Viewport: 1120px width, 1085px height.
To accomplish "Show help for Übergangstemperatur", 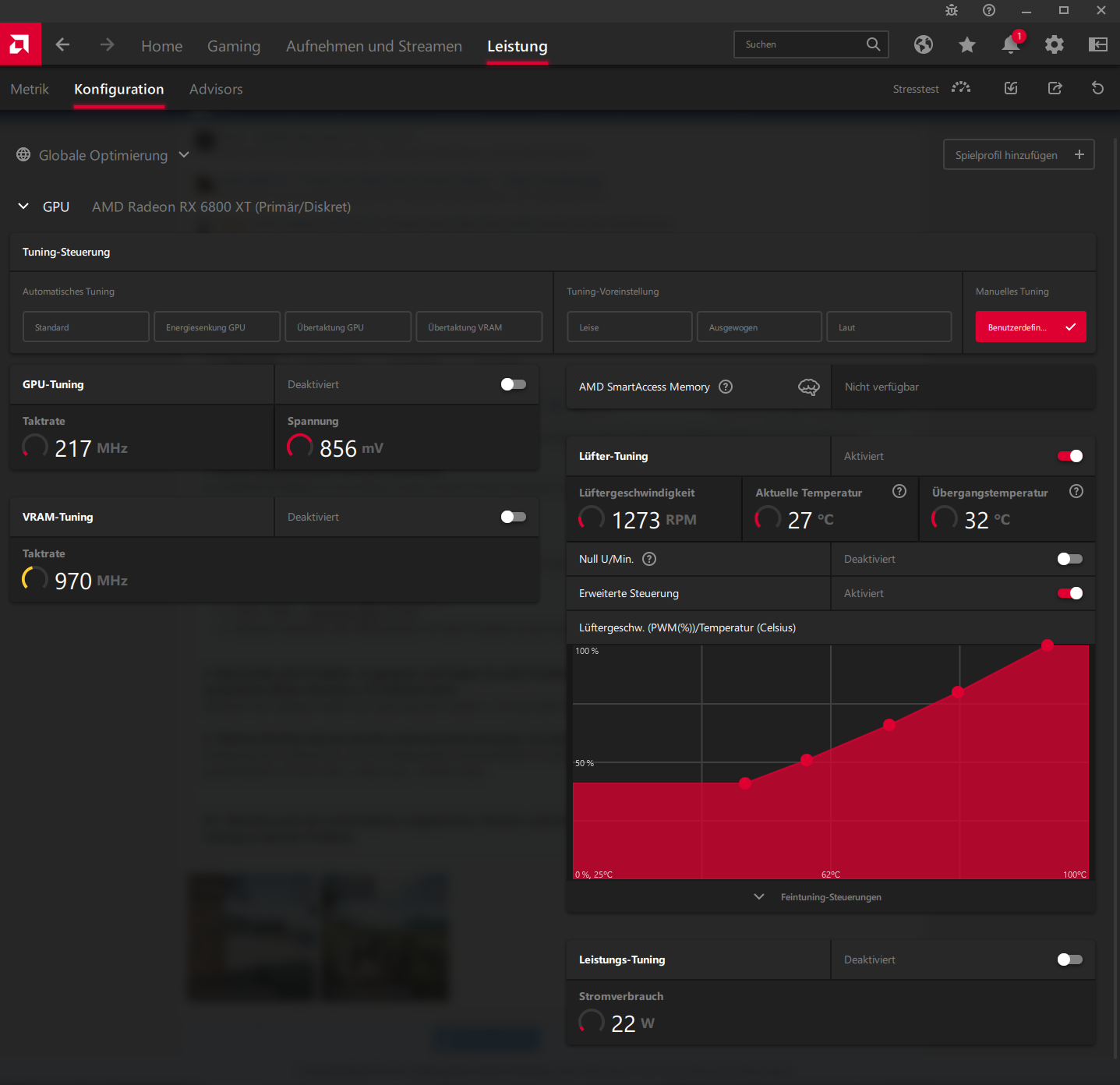I will pyautogui.click(x=1076, y=491).
